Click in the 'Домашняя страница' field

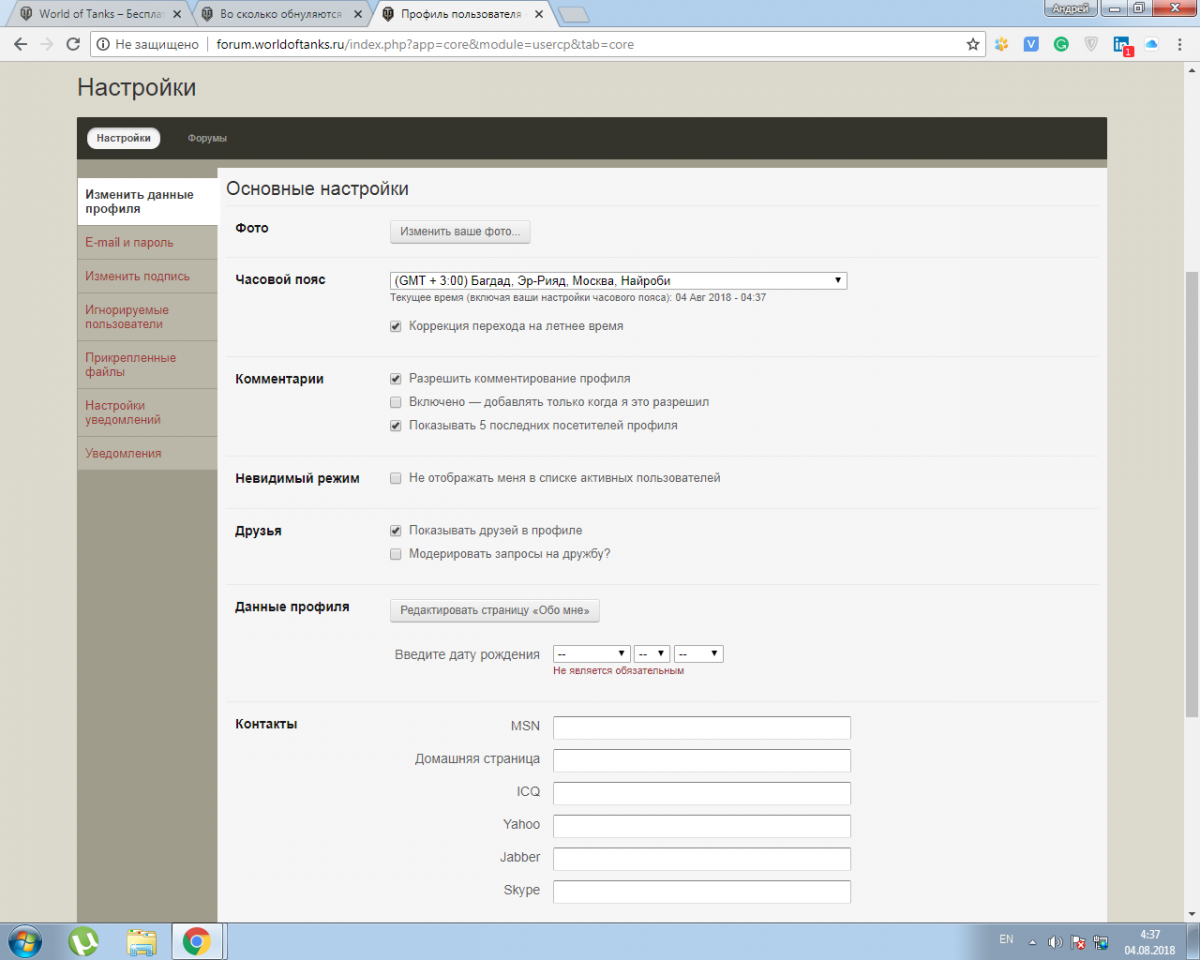pyautogui.click(x=702, y=760)
